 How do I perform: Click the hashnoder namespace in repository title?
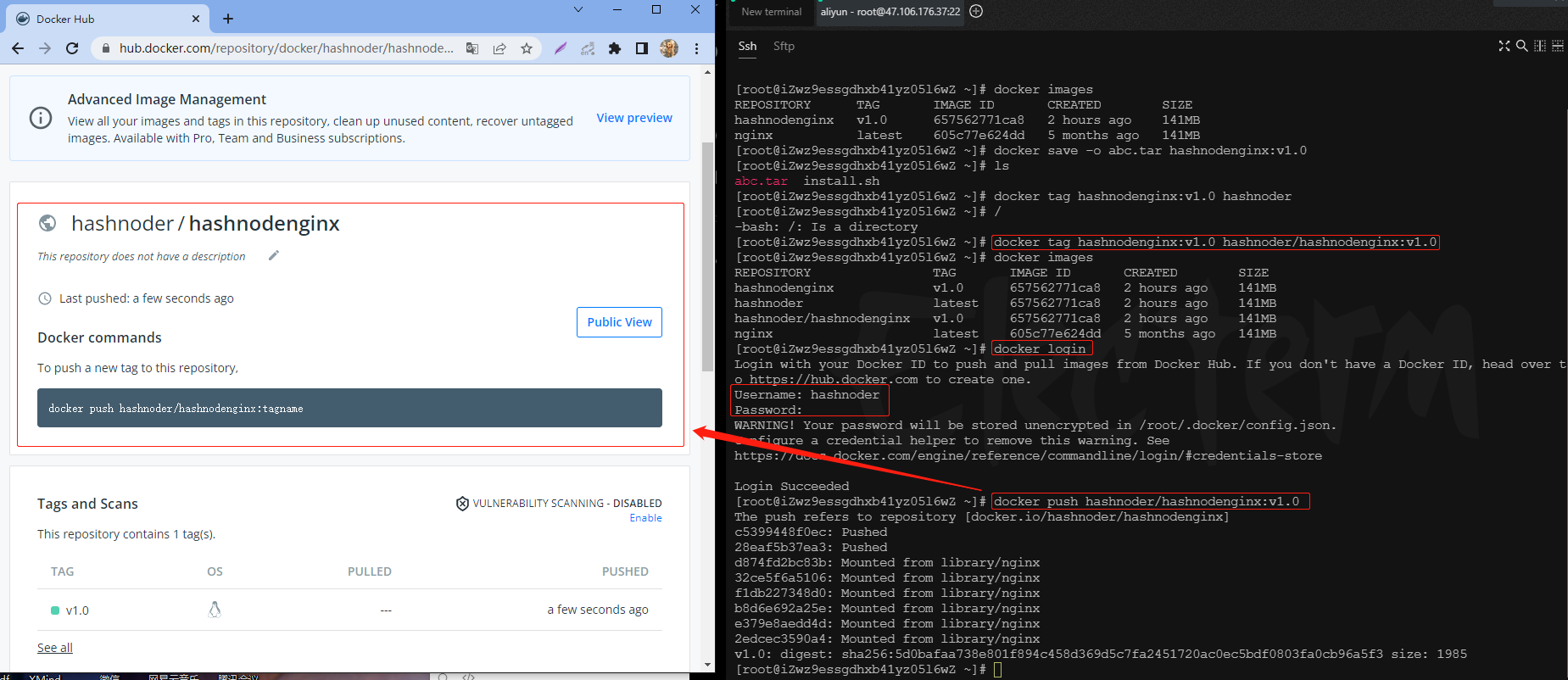[x=122, y=223]
